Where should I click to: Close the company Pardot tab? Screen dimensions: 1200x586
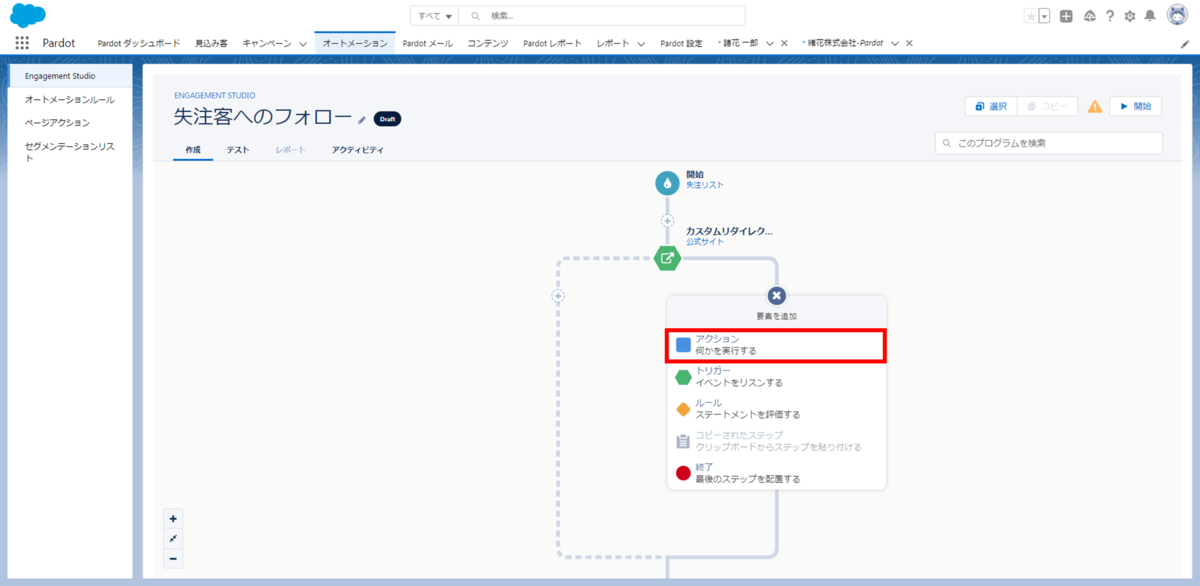(909, 44)
